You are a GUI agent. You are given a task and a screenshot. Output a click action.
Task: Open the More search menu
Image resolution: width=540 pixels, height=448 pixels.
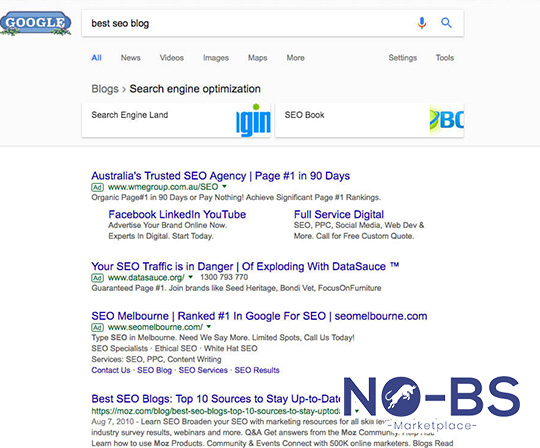[x=295, y=58]
